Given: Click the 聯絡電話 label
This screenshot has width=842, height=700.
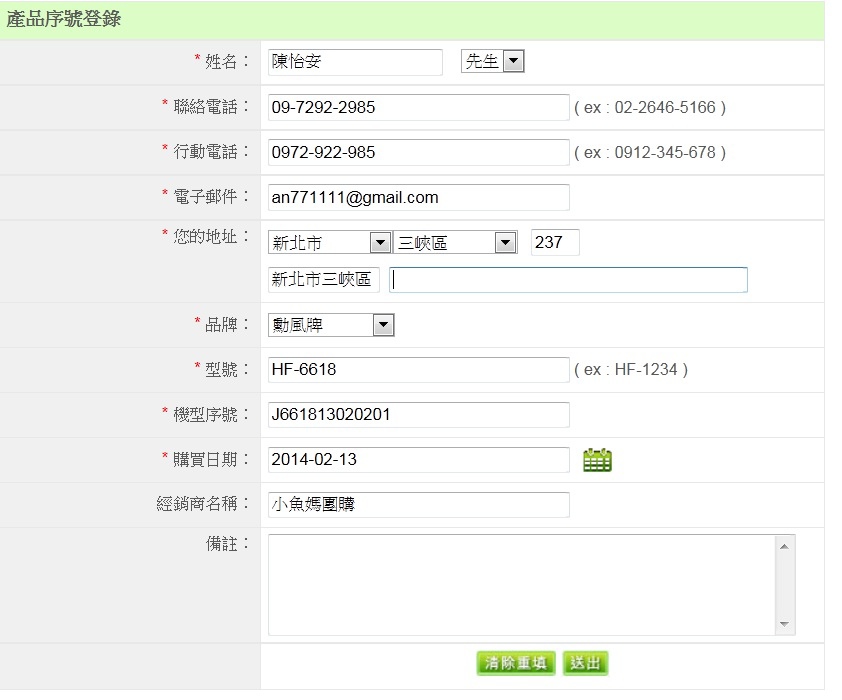Looking at the screenshot, I should [x=206, y=106].
